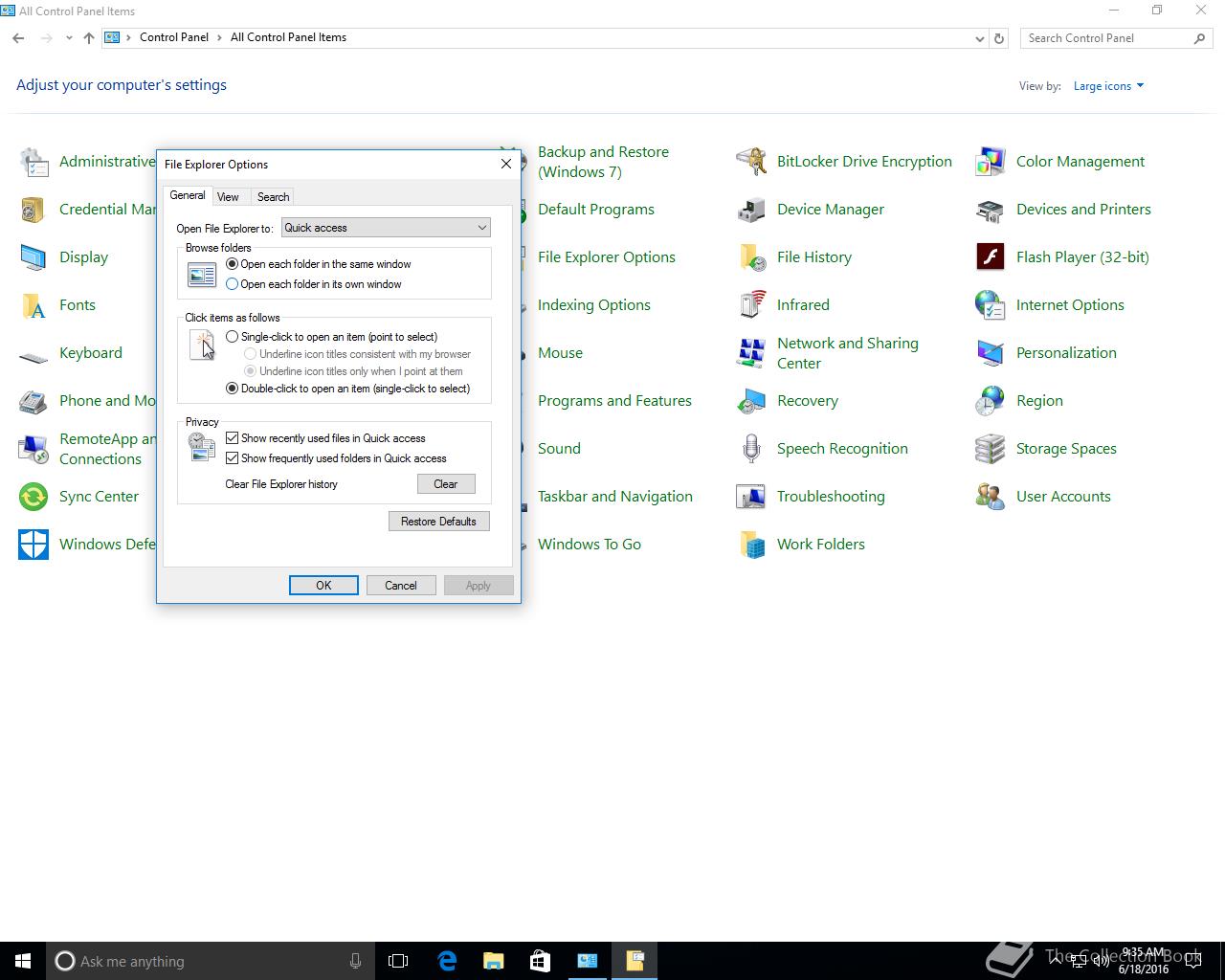Click the Restore Defaults button

(x=439, y=522)
